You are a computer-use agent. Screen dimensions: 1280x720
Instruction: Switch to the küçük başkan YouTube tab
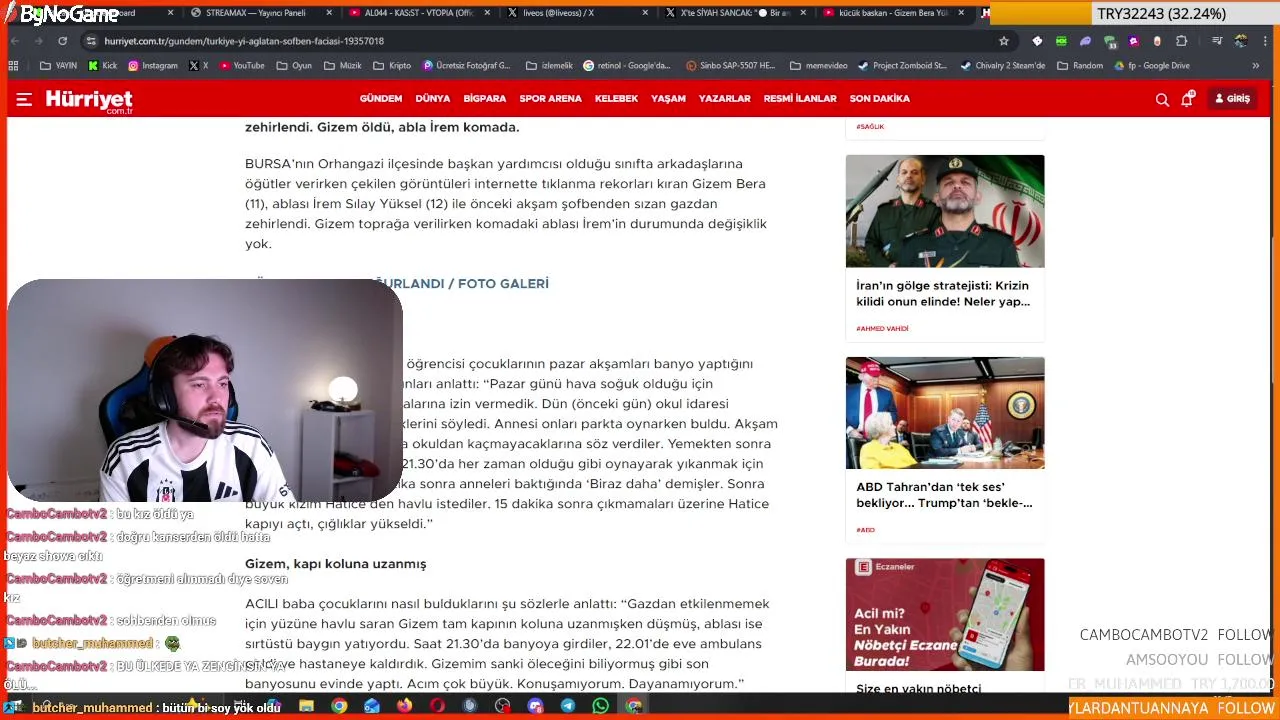(x=893, y=13)
